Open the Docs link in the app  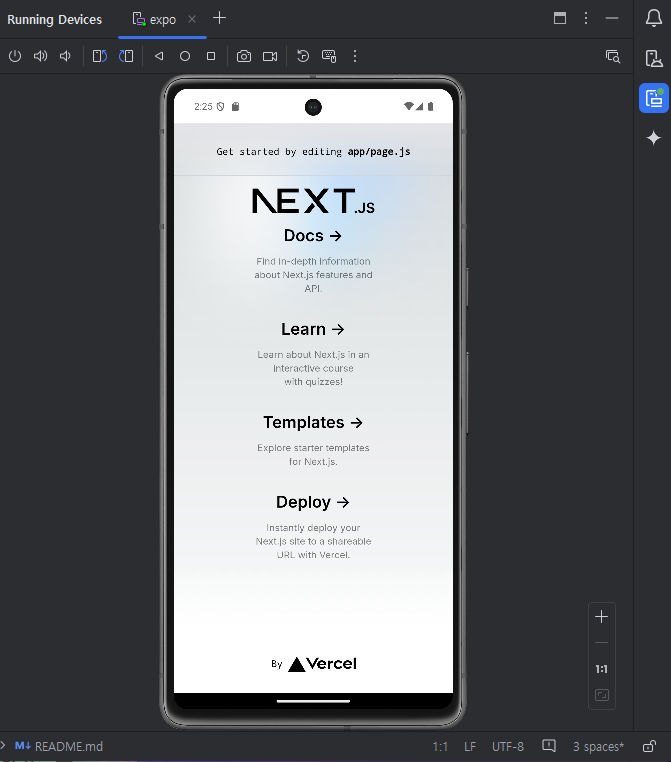pos(313,236)
